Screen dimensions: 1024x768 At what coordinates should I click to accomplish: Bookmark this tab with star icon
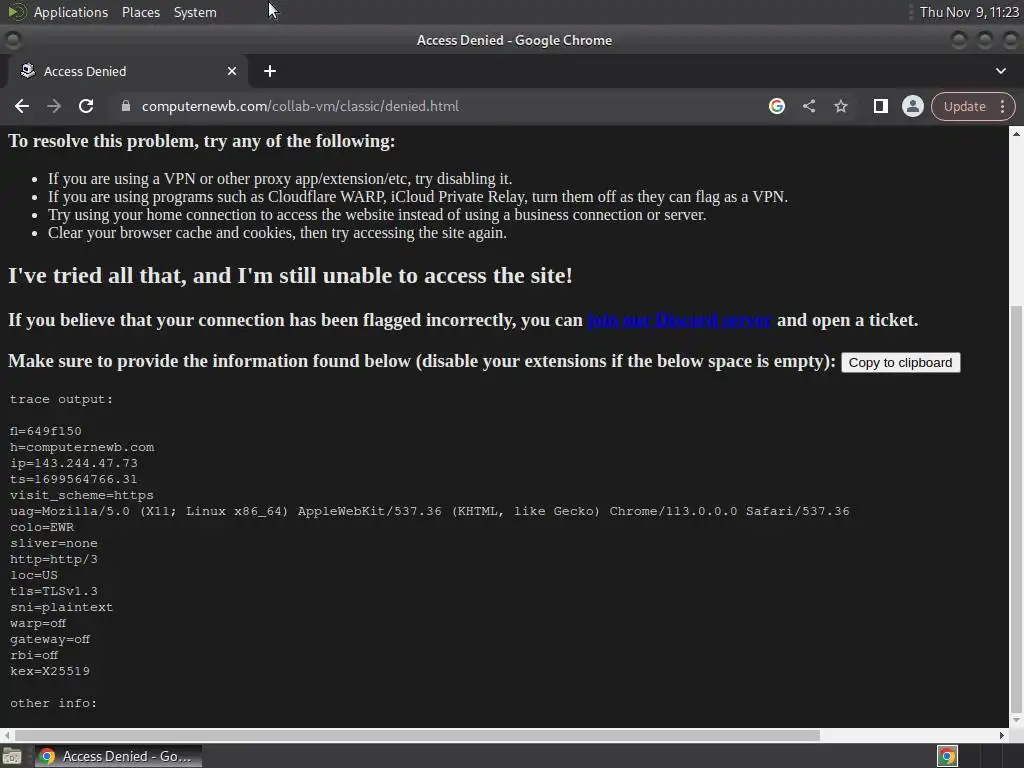click(x=840, y=106)
